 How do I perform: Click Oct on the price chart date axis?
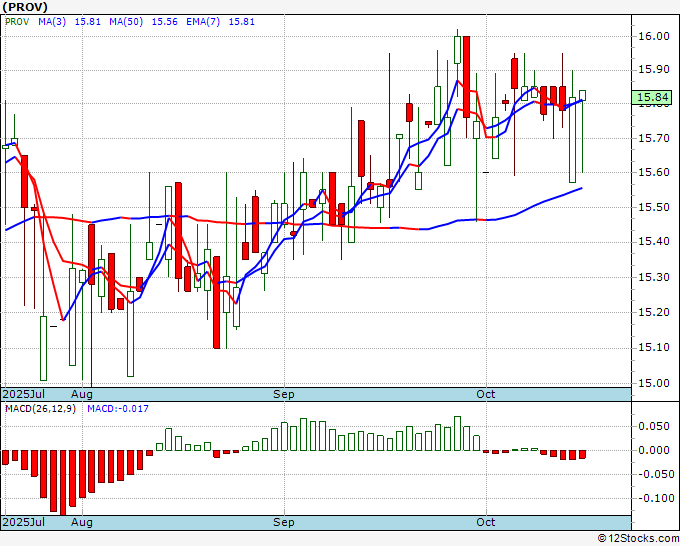[486, 394]
